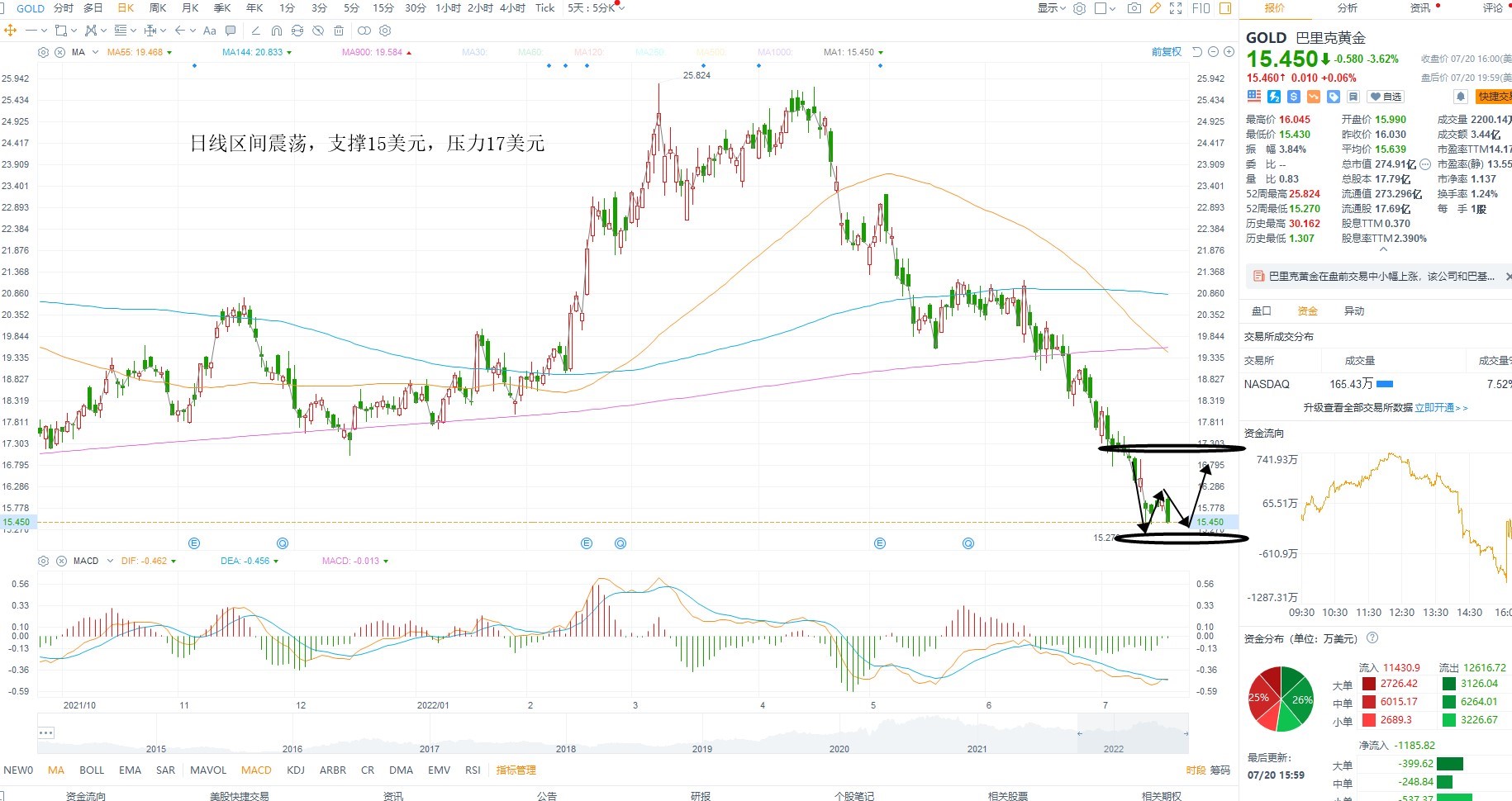Click the 2022 range on timeline slider

click(x=1113, y=749)
